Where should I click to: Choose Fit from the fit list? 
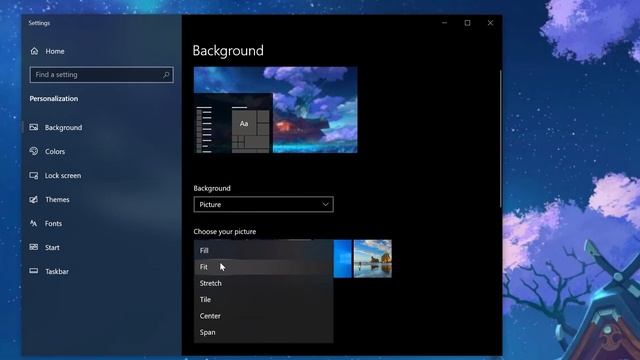point(263,267)
